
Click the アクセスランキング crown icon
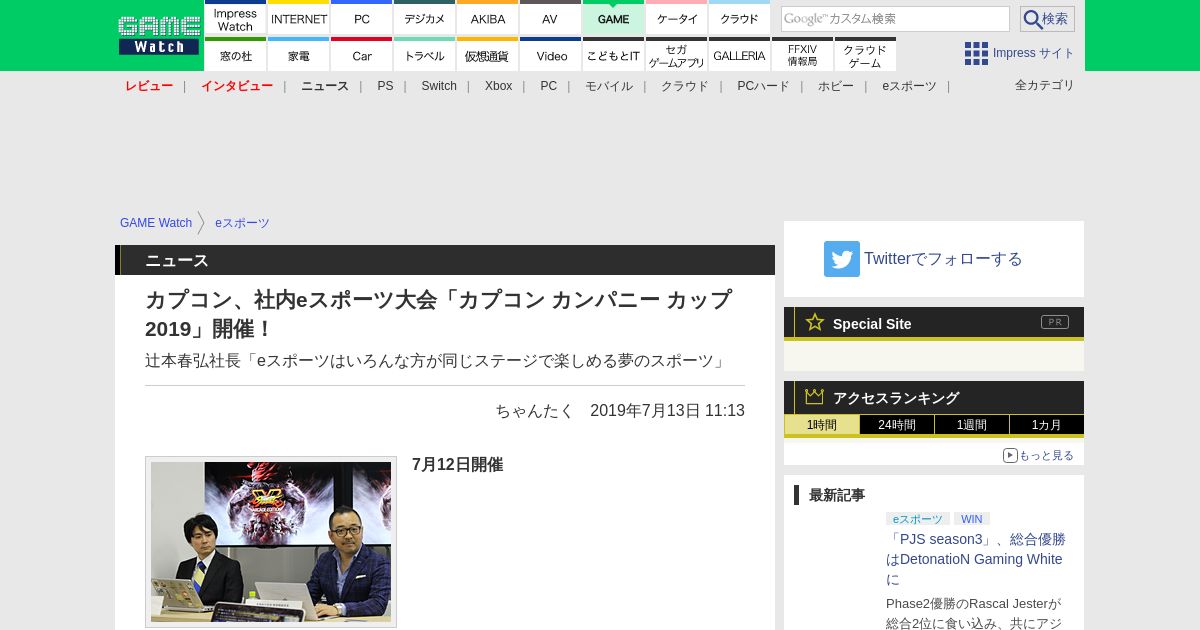pyautogui.click(x=814, y=396)
